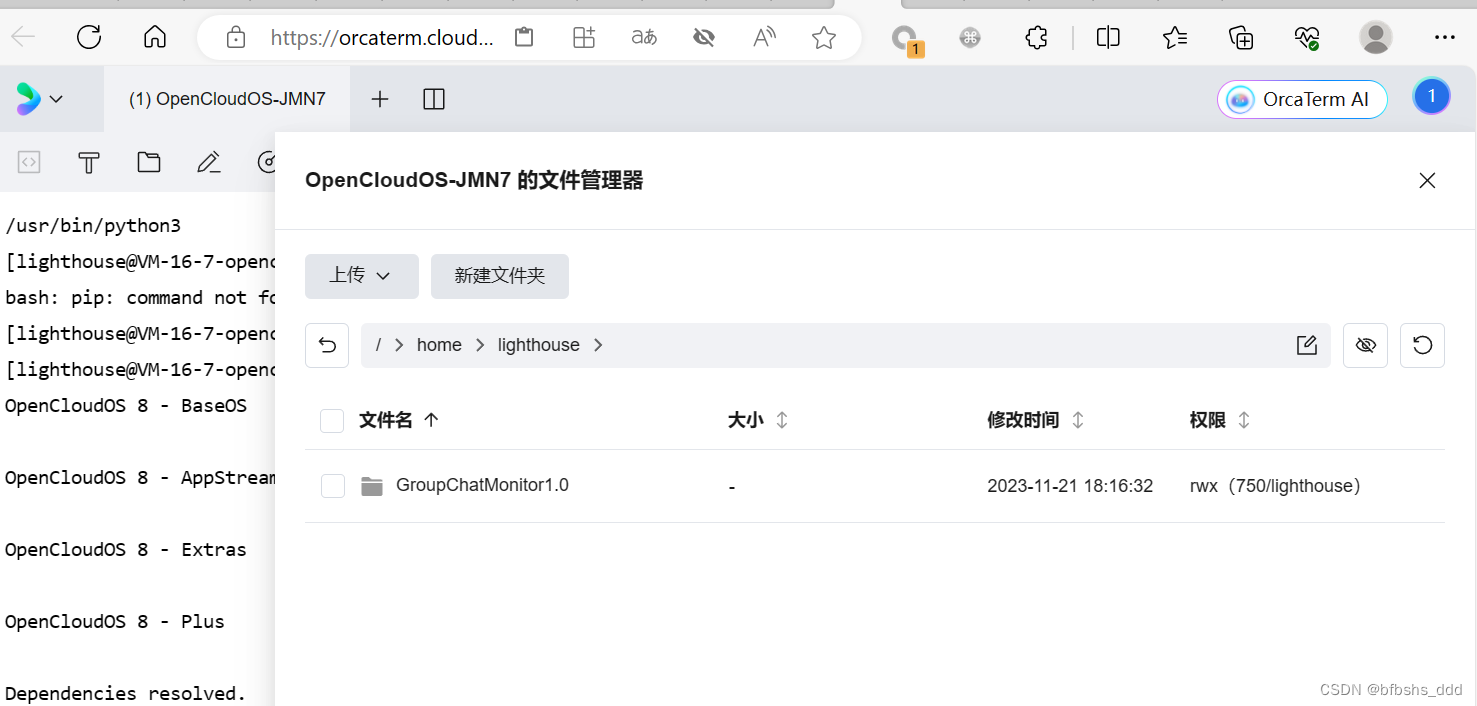This screenshot has width=1477, height=706.
Task: Switch to the (1) OpenCloudOS-JMN7 tab
Action: click(227, 99)
